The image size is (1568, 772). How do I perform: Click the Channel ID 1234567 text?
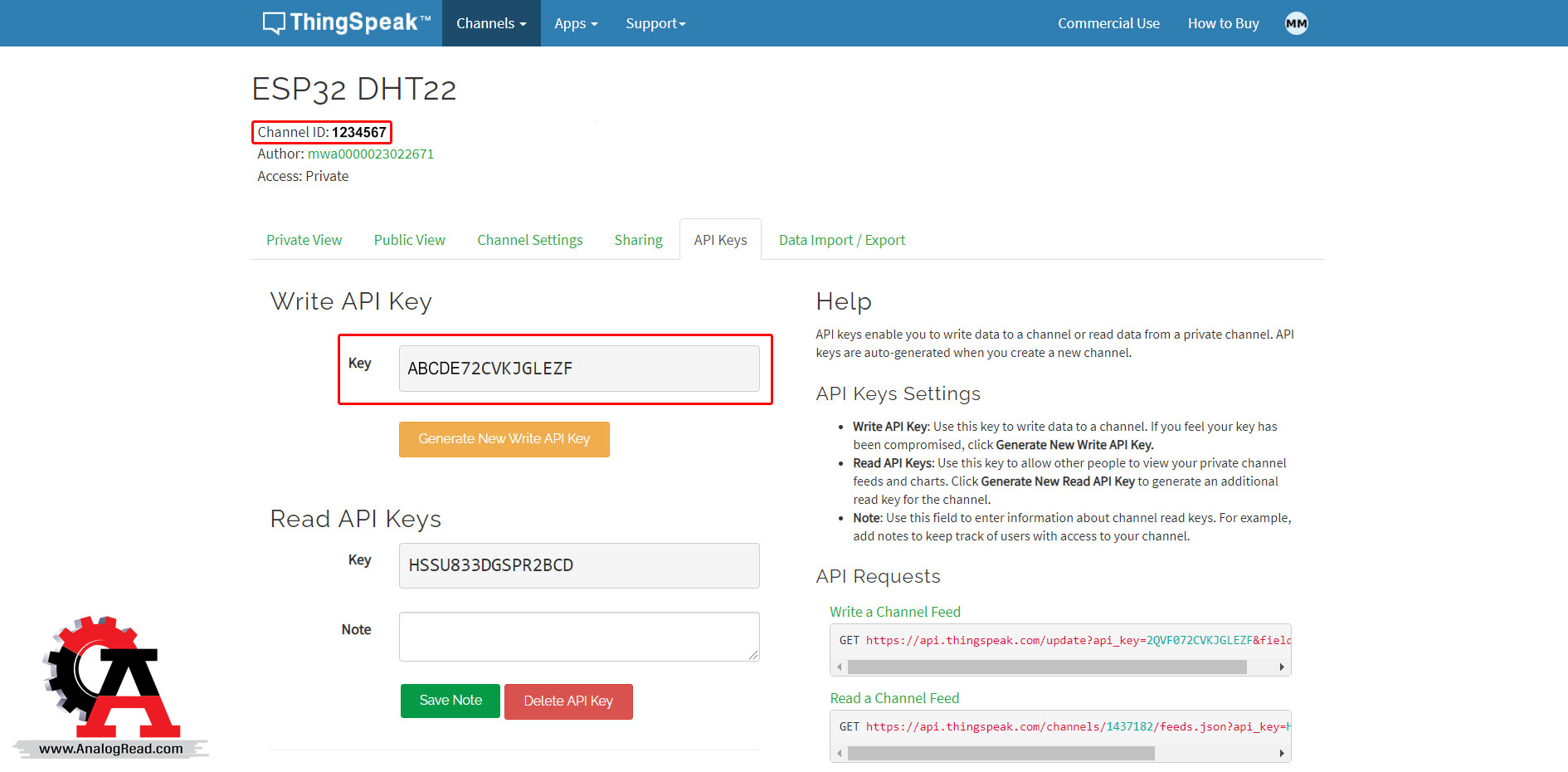point(322,132)
